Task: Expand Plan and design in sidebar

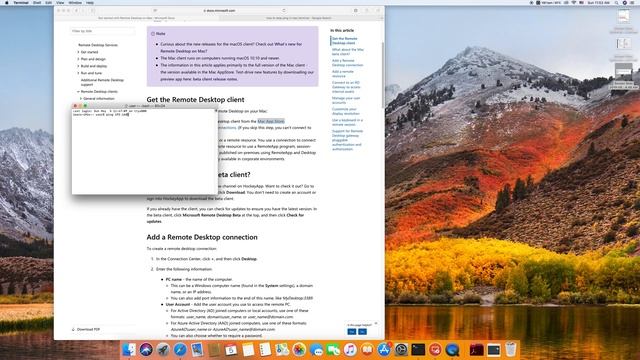Action: coord(78,59)
